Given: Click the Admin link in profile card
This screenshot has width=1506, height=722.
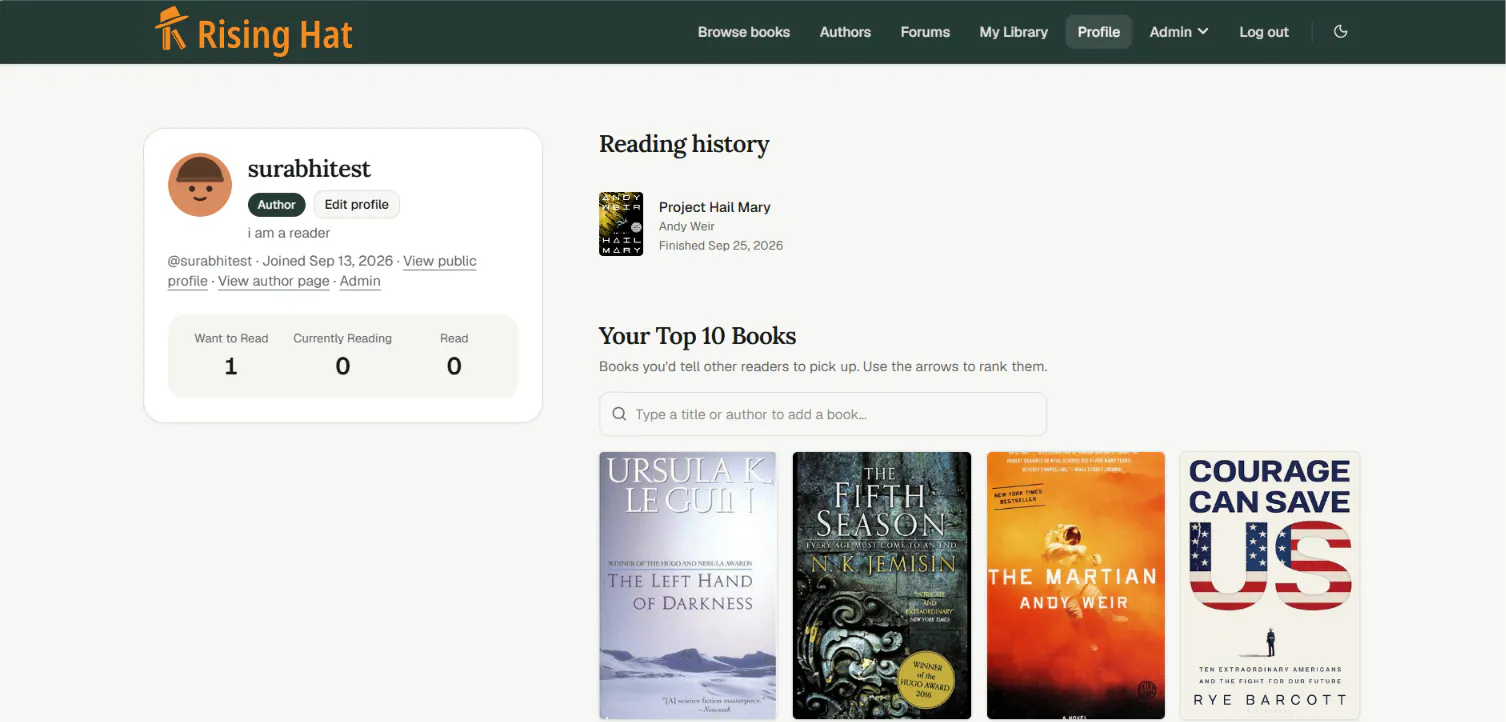Looking at the screenshot, I should [x=360, y=281].
